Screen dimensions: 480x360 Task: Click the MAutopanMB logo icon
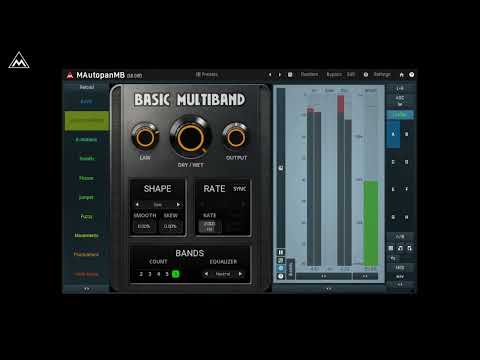(70, 75)
